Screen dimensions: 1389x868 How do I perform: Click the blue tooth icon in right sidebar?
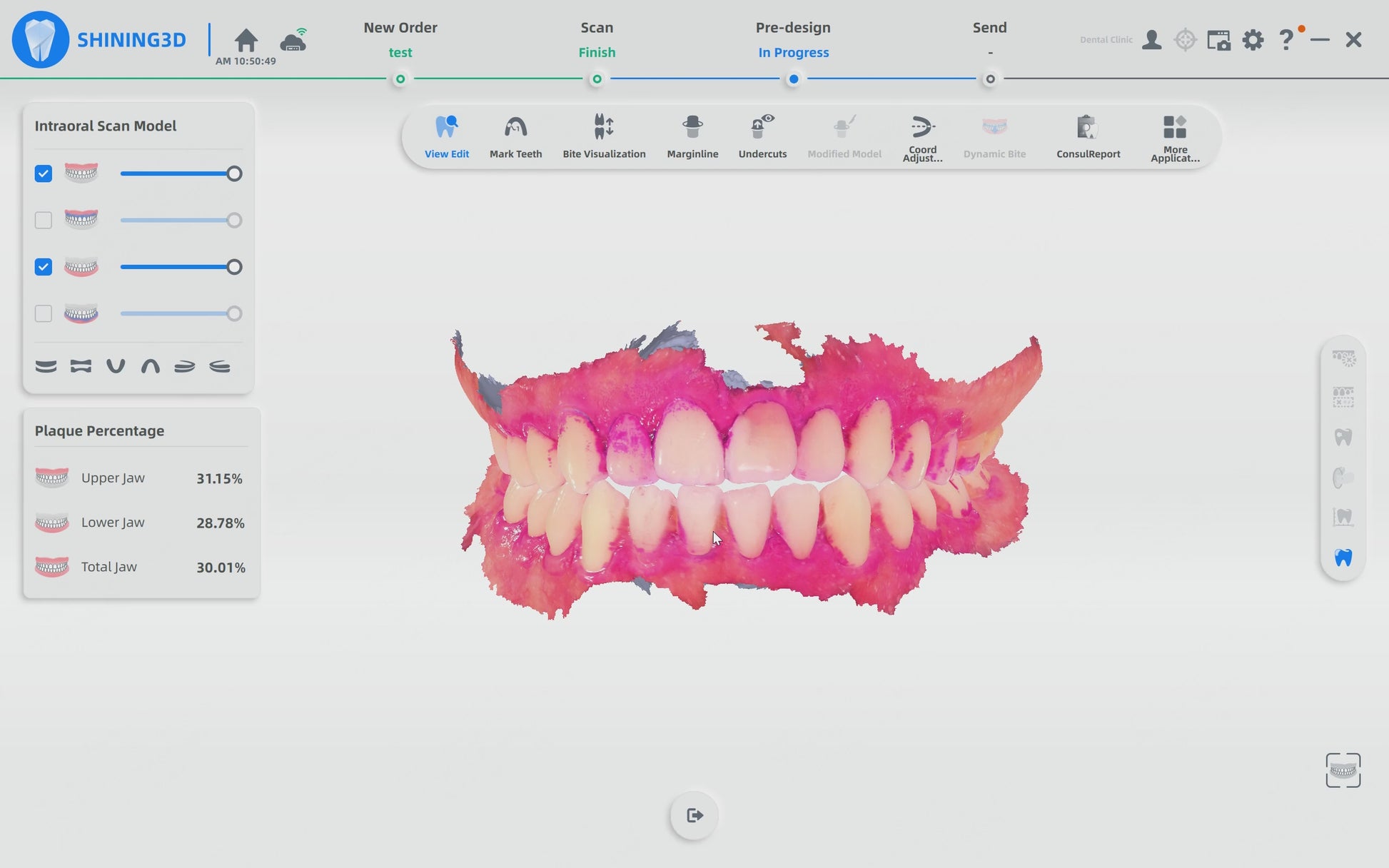[1343, 557]
